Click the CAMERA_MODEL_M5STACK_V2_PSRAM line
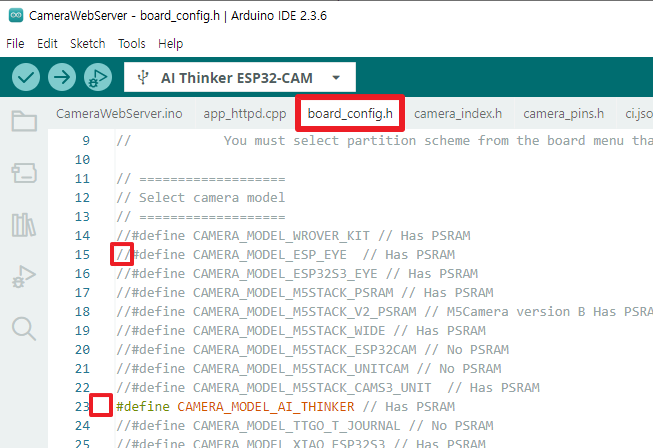This screenshot has height=448, width=653. 384,312
